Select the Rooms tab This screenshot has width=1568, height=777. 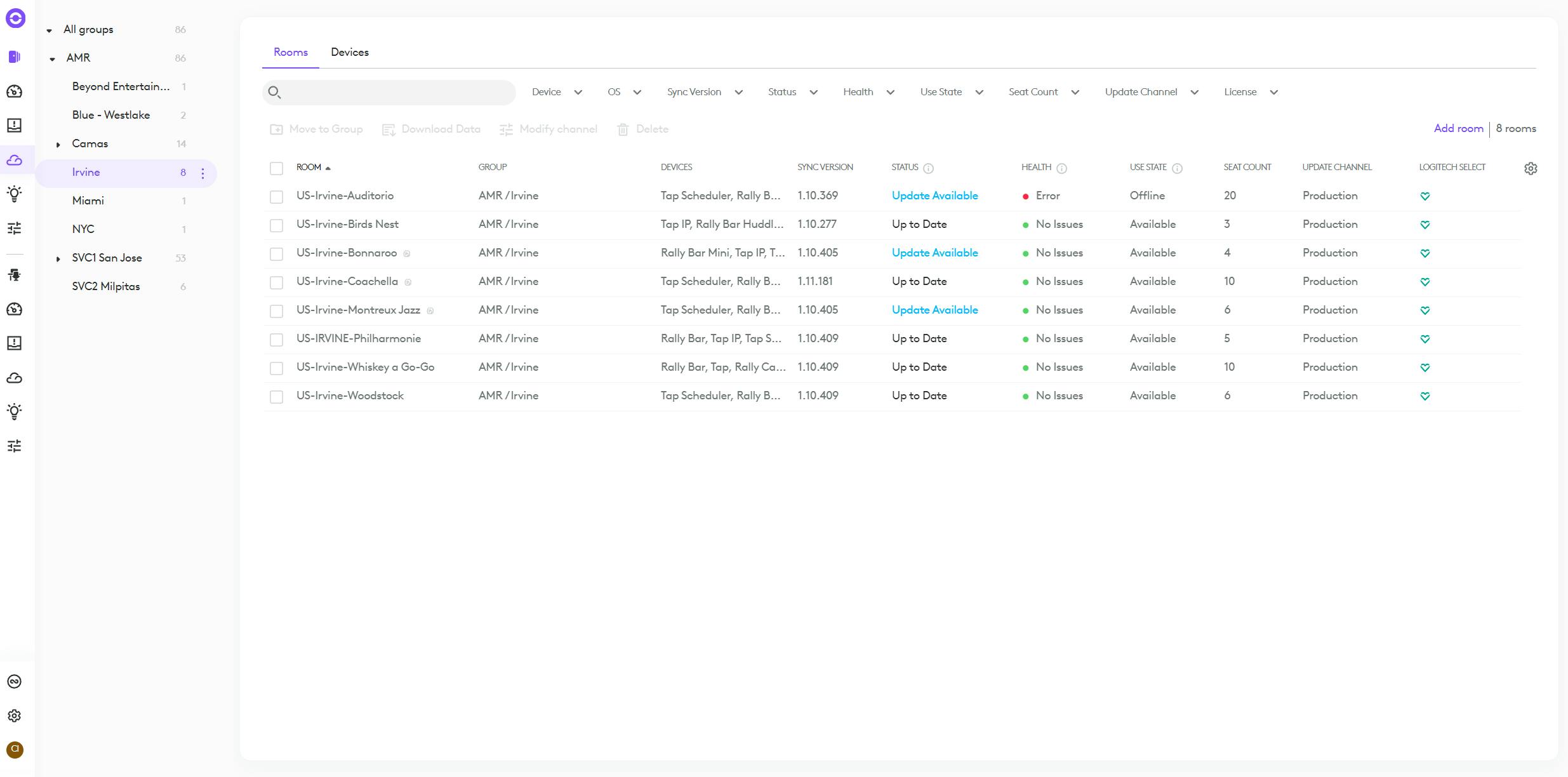click(291, 52)
